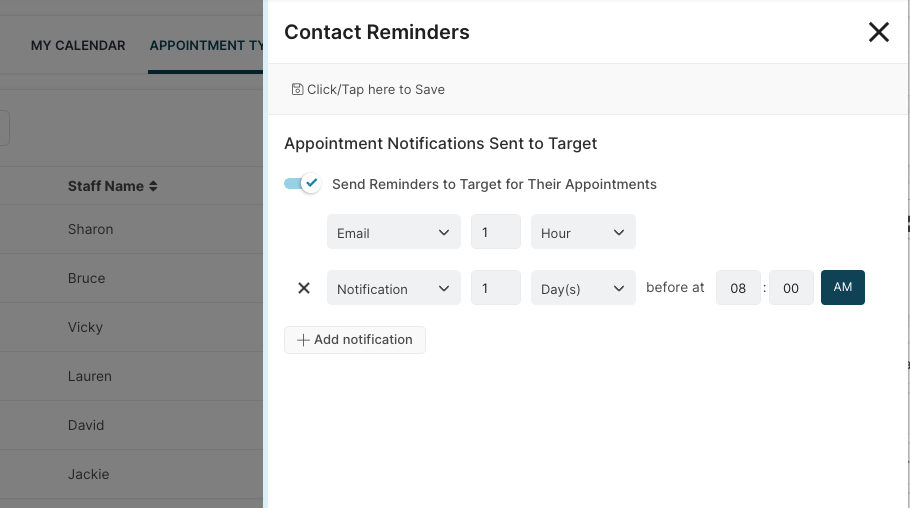Toggle the AM/PM time button

click(842, 288)
